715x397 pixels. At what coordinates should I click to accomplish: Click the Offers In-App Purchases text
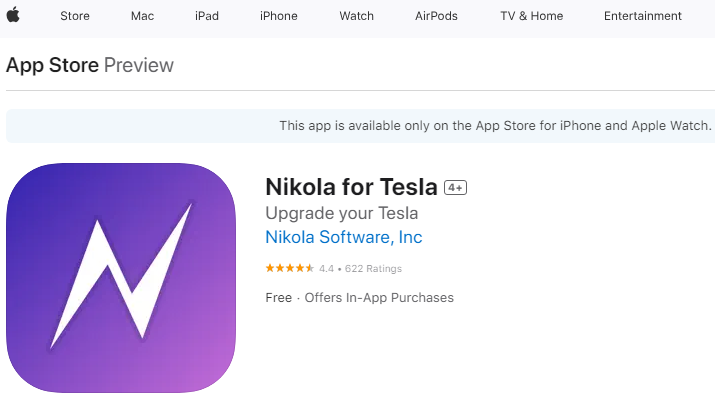[379, 298]
